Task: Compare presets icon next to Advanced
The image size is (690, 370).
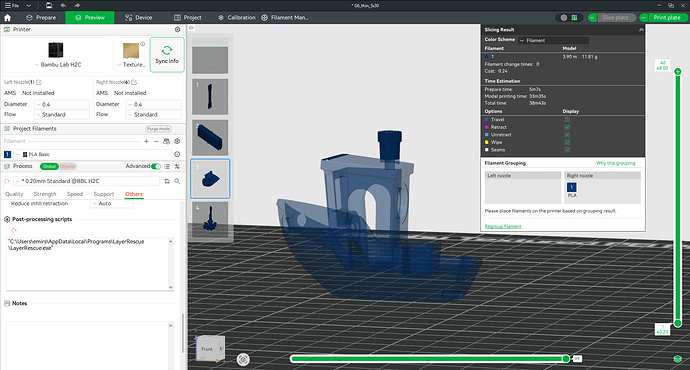Action: tap(177, 166)
